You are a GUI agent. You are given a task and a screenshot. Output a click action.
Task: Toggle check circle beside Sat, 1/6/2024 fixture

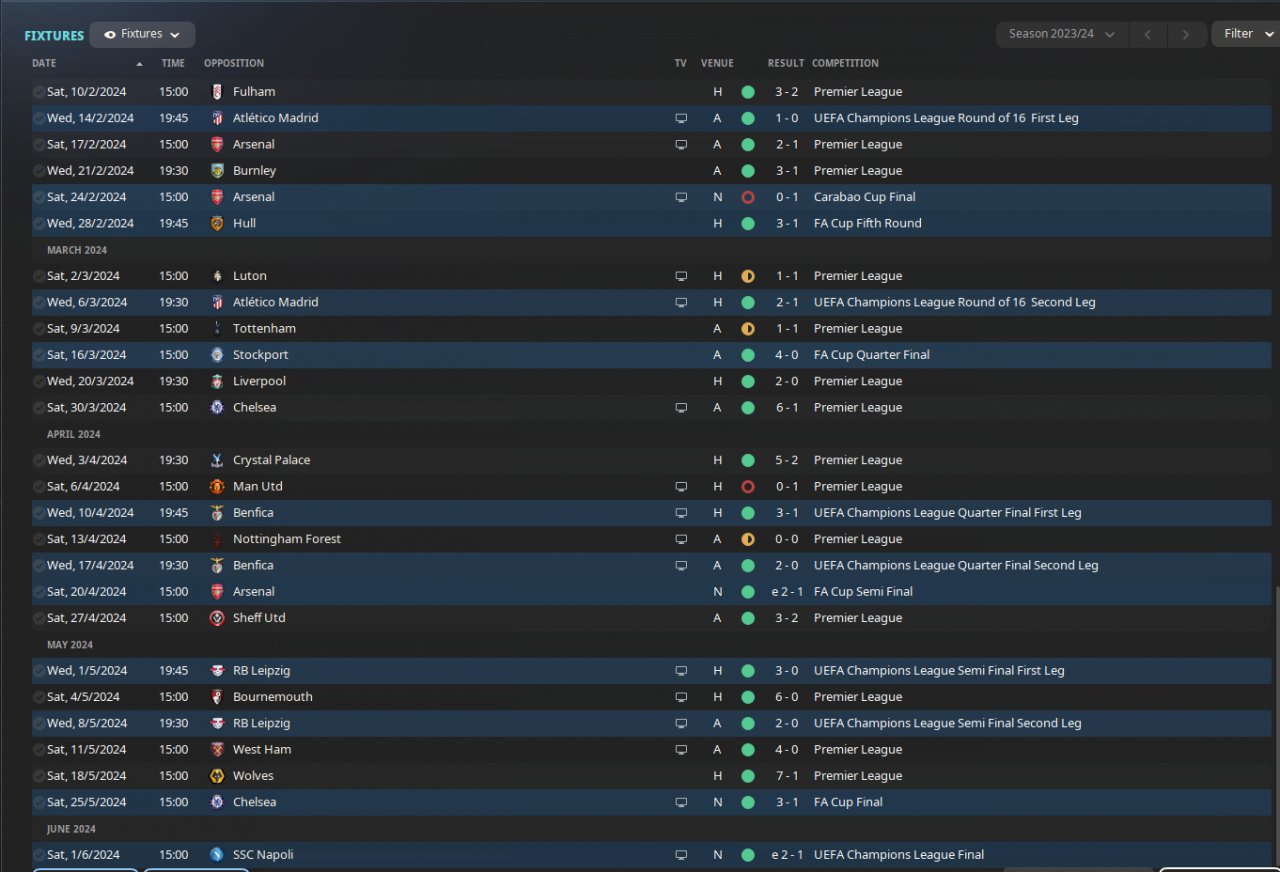point(38,855)
